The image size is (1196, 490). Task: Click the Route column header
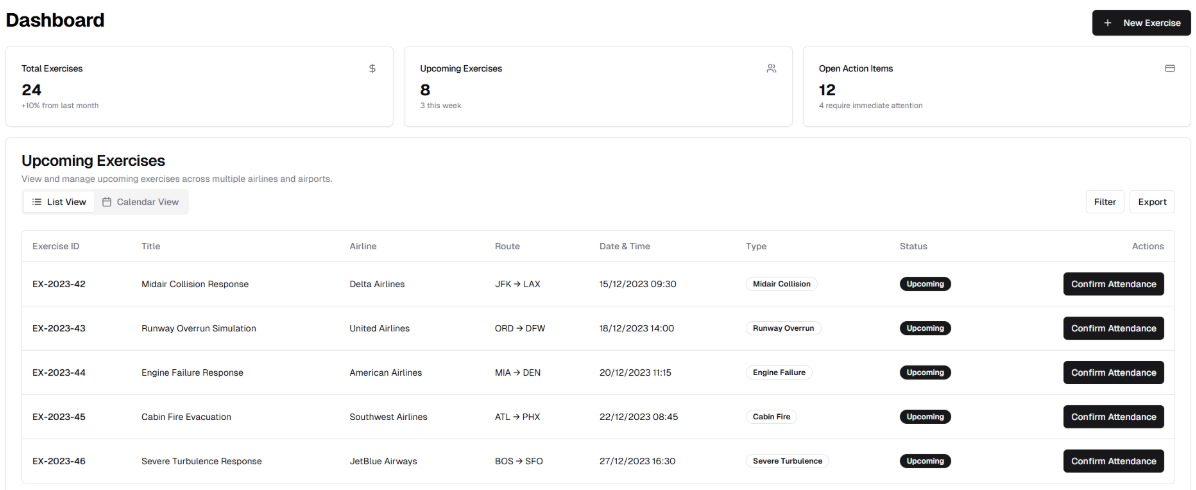(x=507, y=246)
